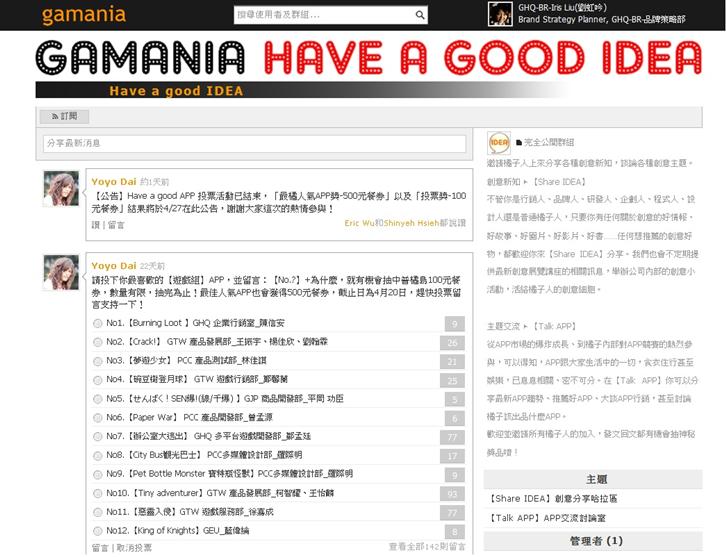Open GHQ-BR-Iris Liu profile name link

pyautogui.click(x=562, y=7)
